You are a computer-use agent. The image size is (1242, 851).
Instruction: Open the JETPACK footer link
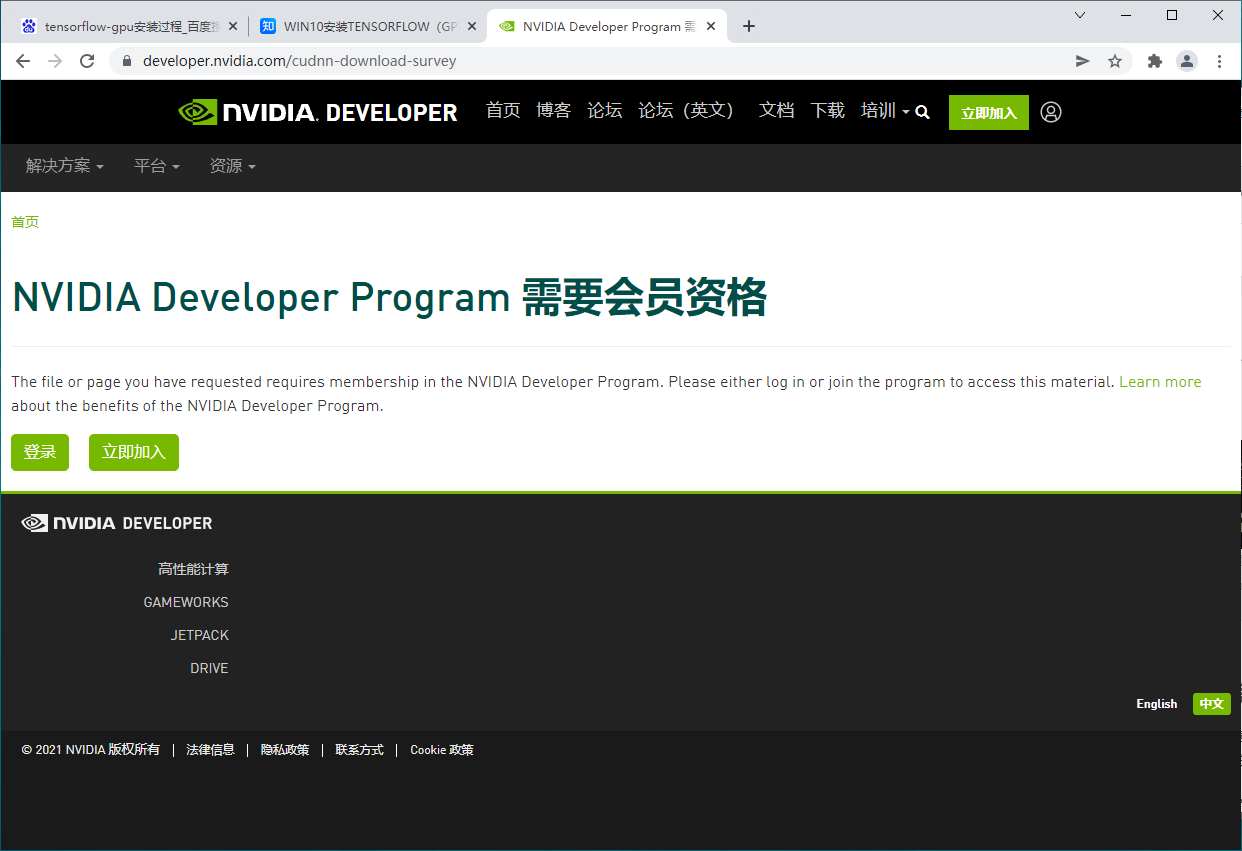[x=199, y=635]
